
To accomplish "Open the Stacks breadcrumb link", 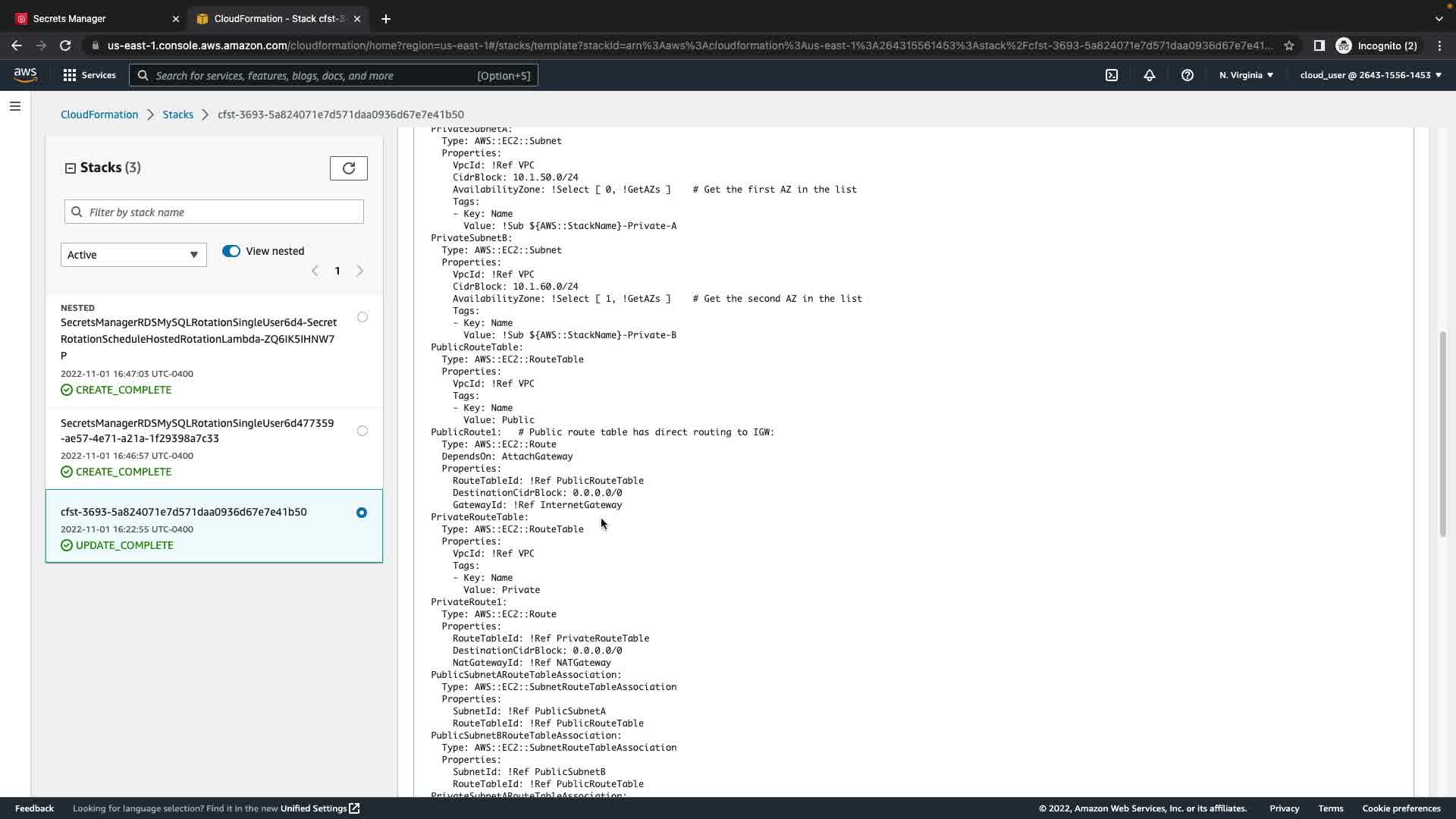I will (x=177, y=115).
